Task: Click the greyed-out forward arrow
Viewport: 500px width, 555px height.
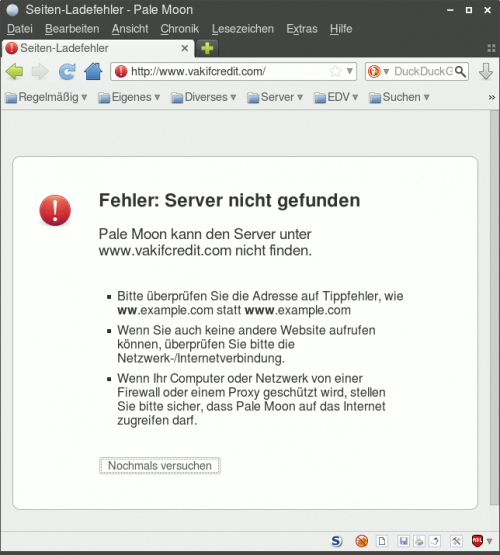Action: point(40,71)
